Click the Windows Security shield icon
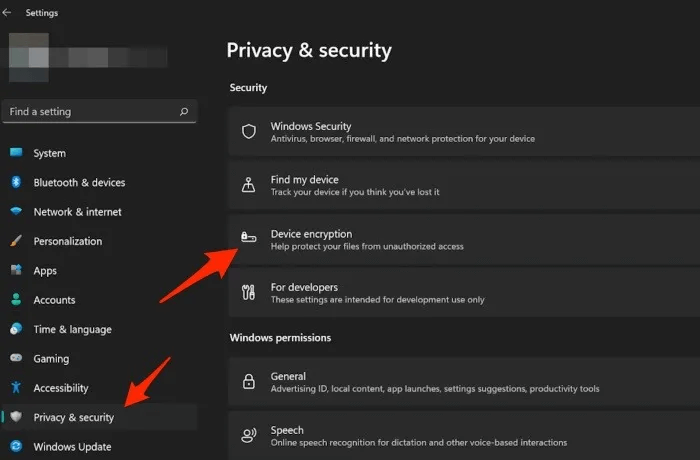Screen dimensions: 700x460 [x=249, y=132]
